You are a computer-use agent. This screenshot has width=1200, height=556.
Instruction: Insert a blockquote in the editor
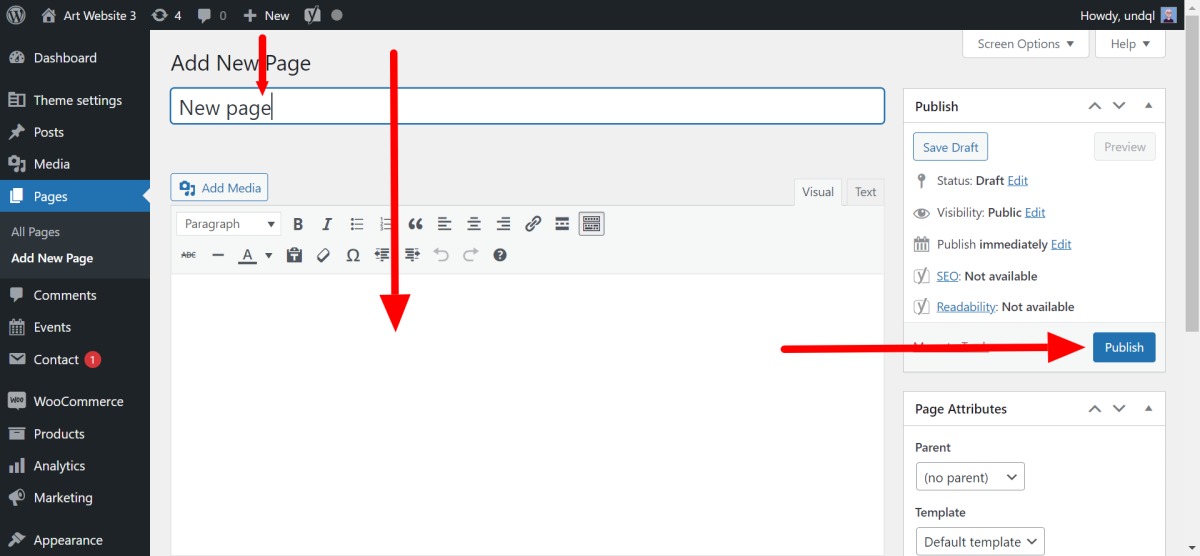415,224
